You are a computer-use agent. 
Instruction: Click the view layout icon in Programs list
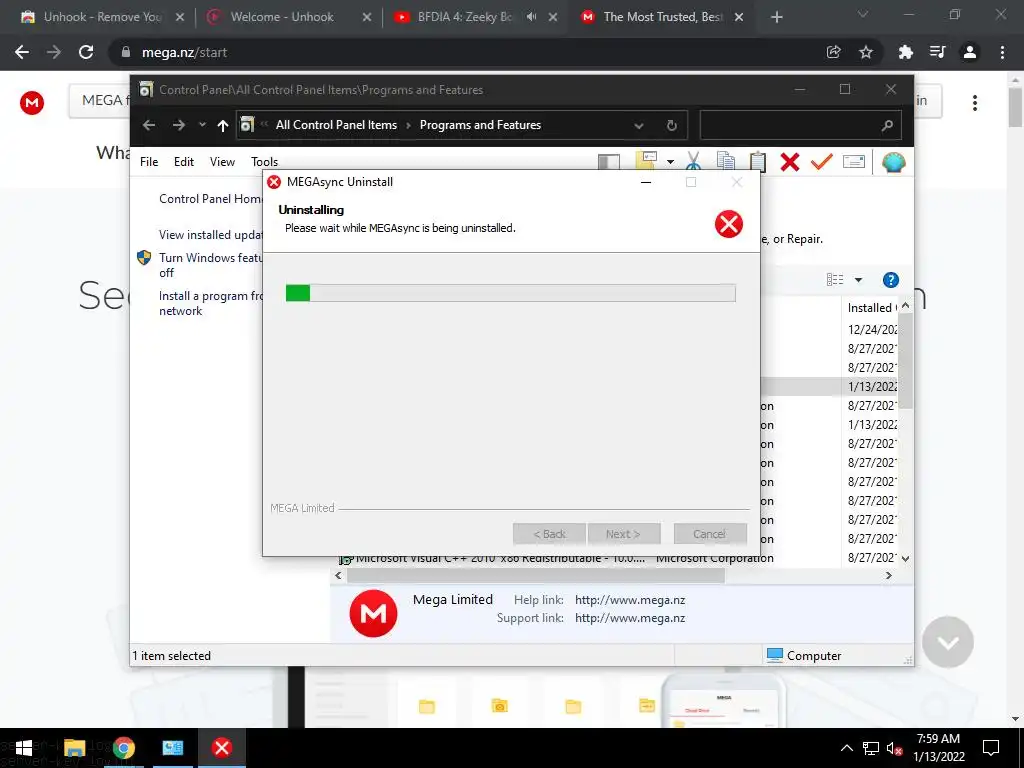coord(835,280)
